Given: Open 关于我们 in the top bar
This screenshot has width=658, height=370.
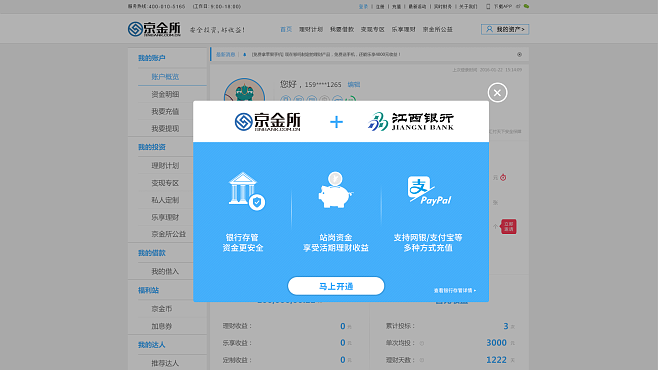Looking at the screenshot, I should tap(468, 6).
